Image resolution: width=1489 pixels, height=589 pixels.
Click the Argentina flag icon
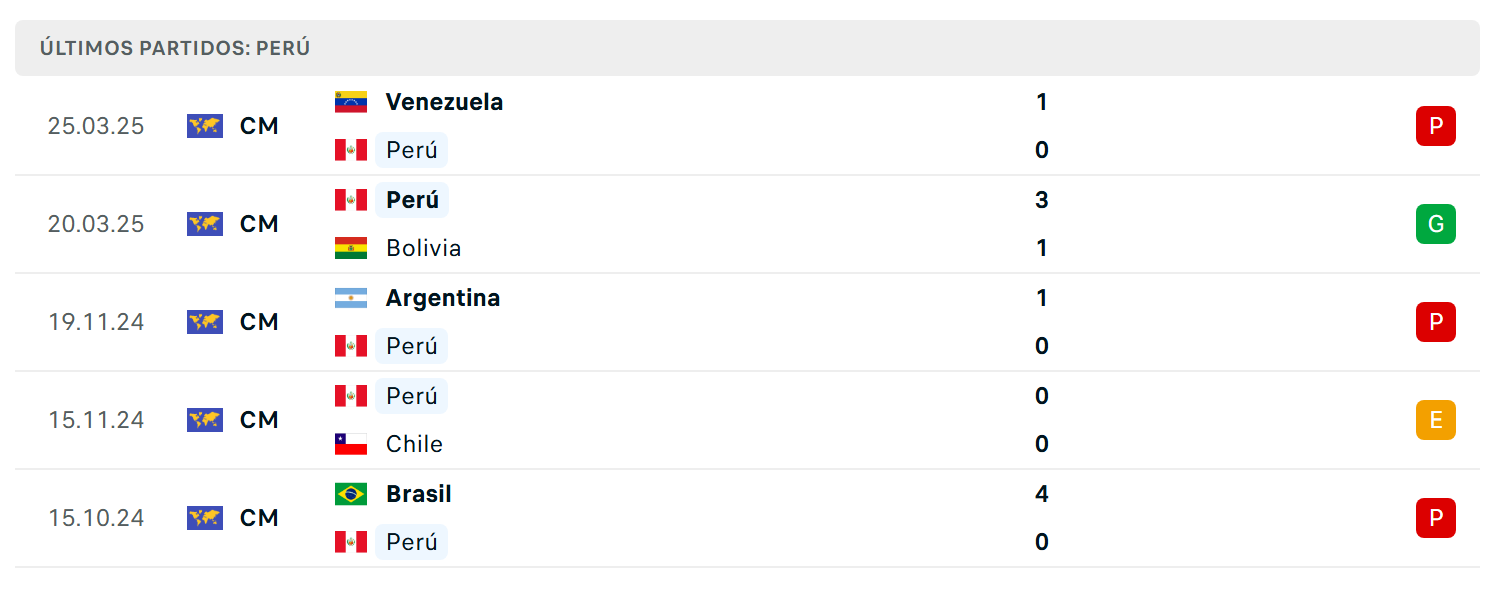click(351, 298)
